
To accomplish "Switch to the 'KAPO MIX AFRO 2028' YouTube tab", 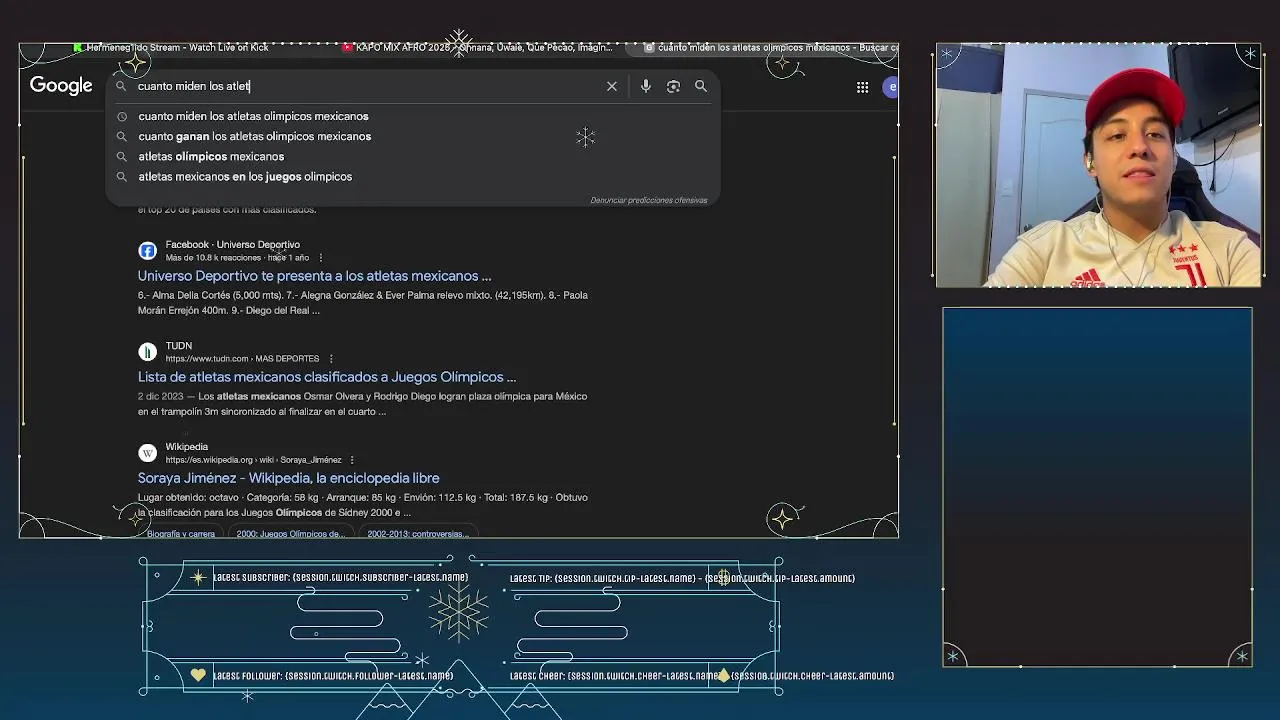I will tap(476, 47).
